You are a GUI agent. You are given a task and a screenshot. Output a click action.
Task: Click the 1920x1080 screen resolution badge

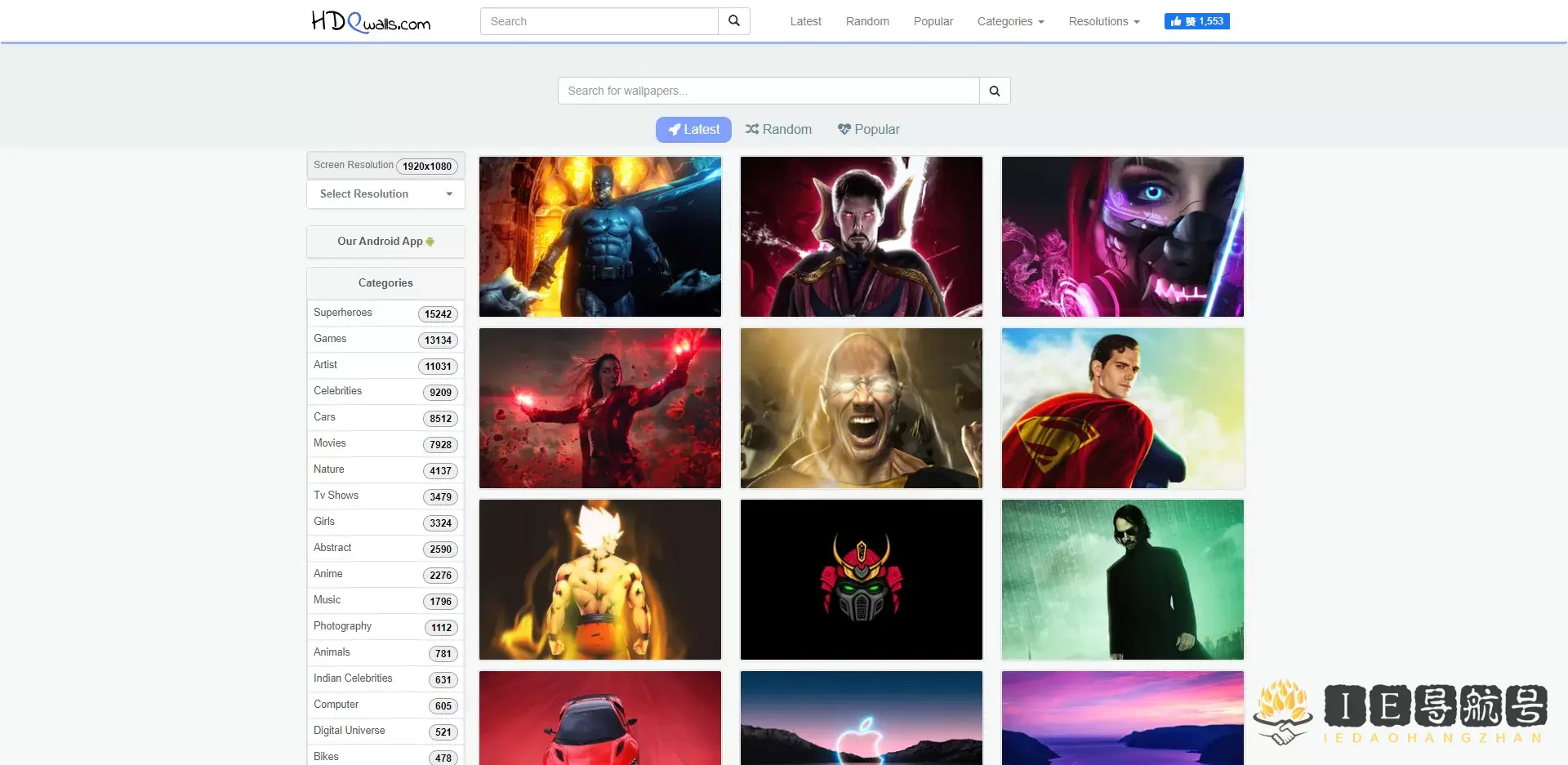click(426, 167)
